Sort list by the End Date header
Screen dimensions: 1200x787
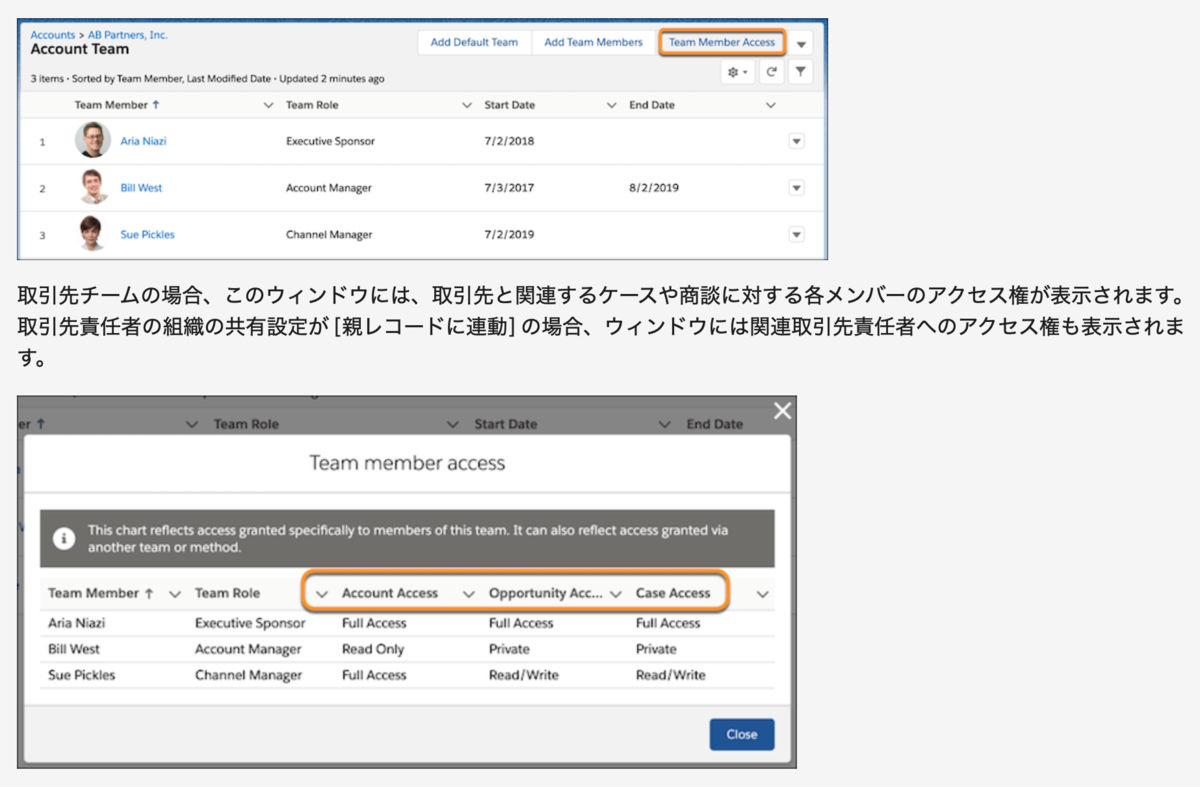(652, 105)
